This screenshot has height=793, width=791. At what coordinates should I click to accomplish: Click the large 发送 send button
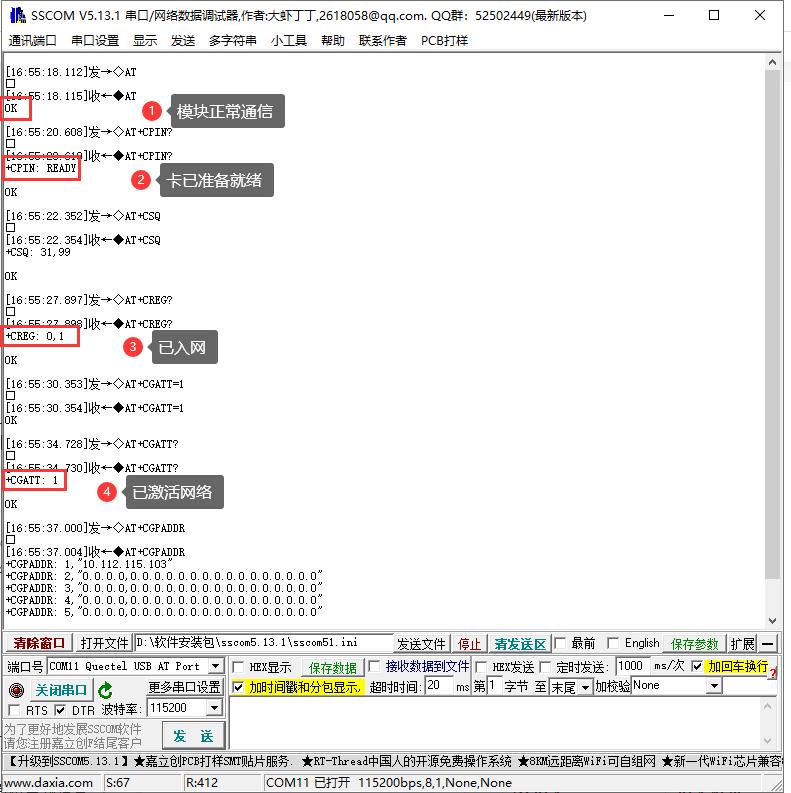click(193, 736)
